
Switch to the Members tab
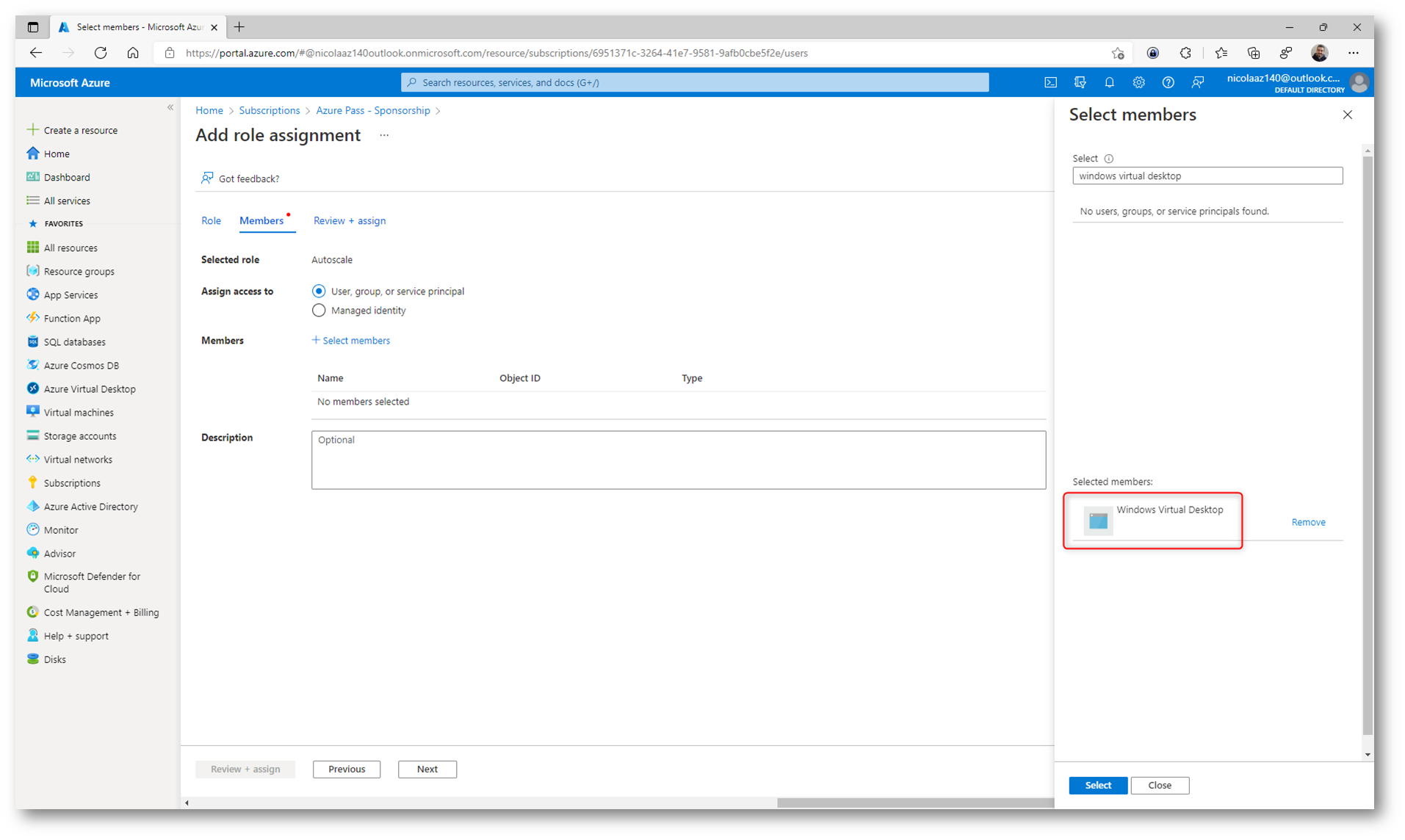261,220
